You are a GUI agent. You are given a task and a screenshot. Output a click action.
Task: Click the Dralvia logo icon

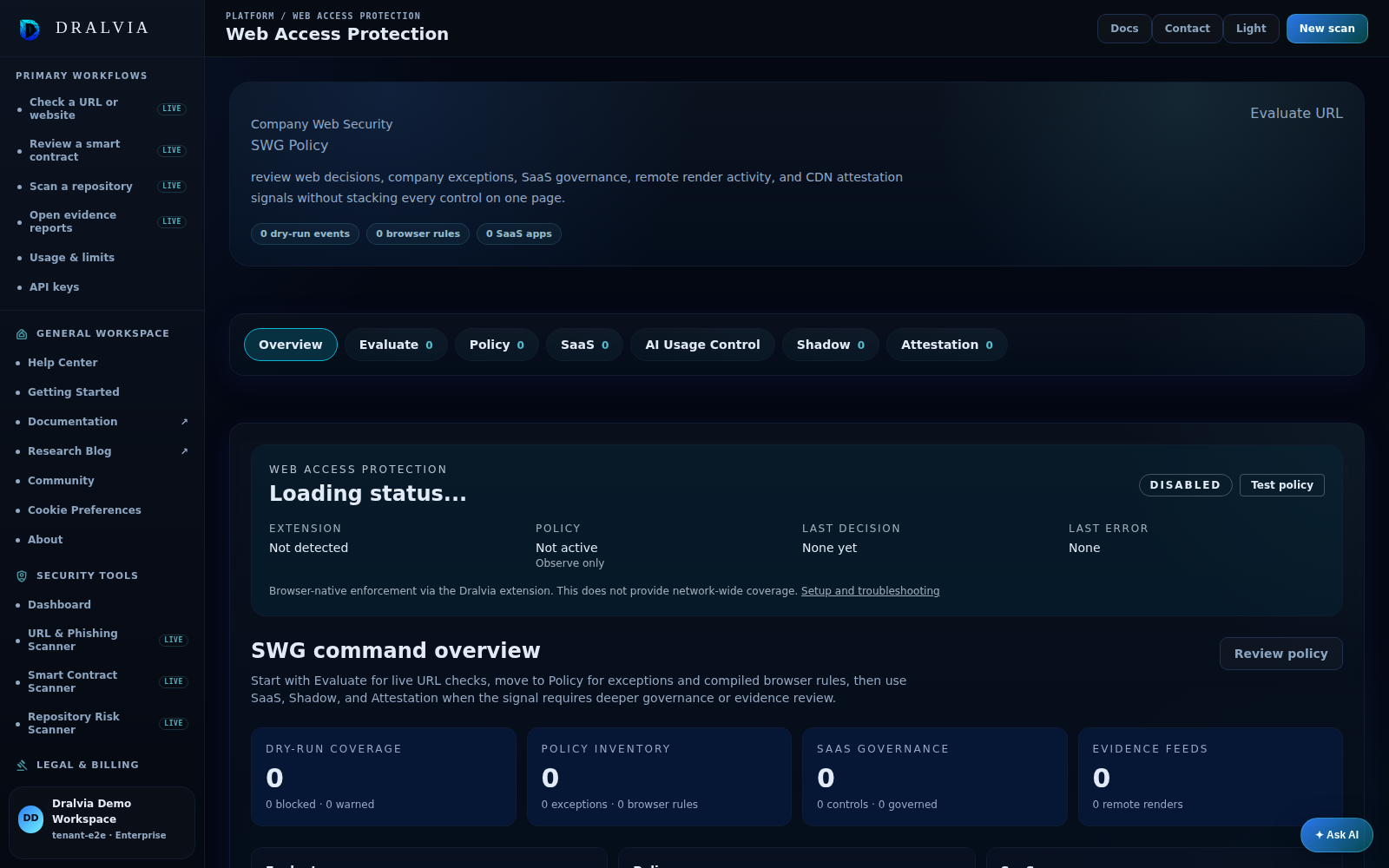[30, 30]
